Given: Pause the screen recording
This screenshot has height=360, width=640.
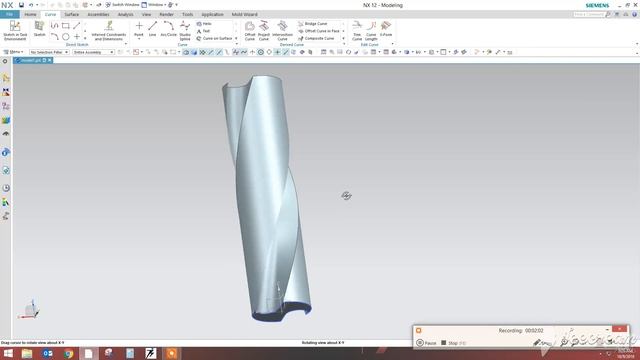Looking at the screenshot, I should click(x=426, y=343).
